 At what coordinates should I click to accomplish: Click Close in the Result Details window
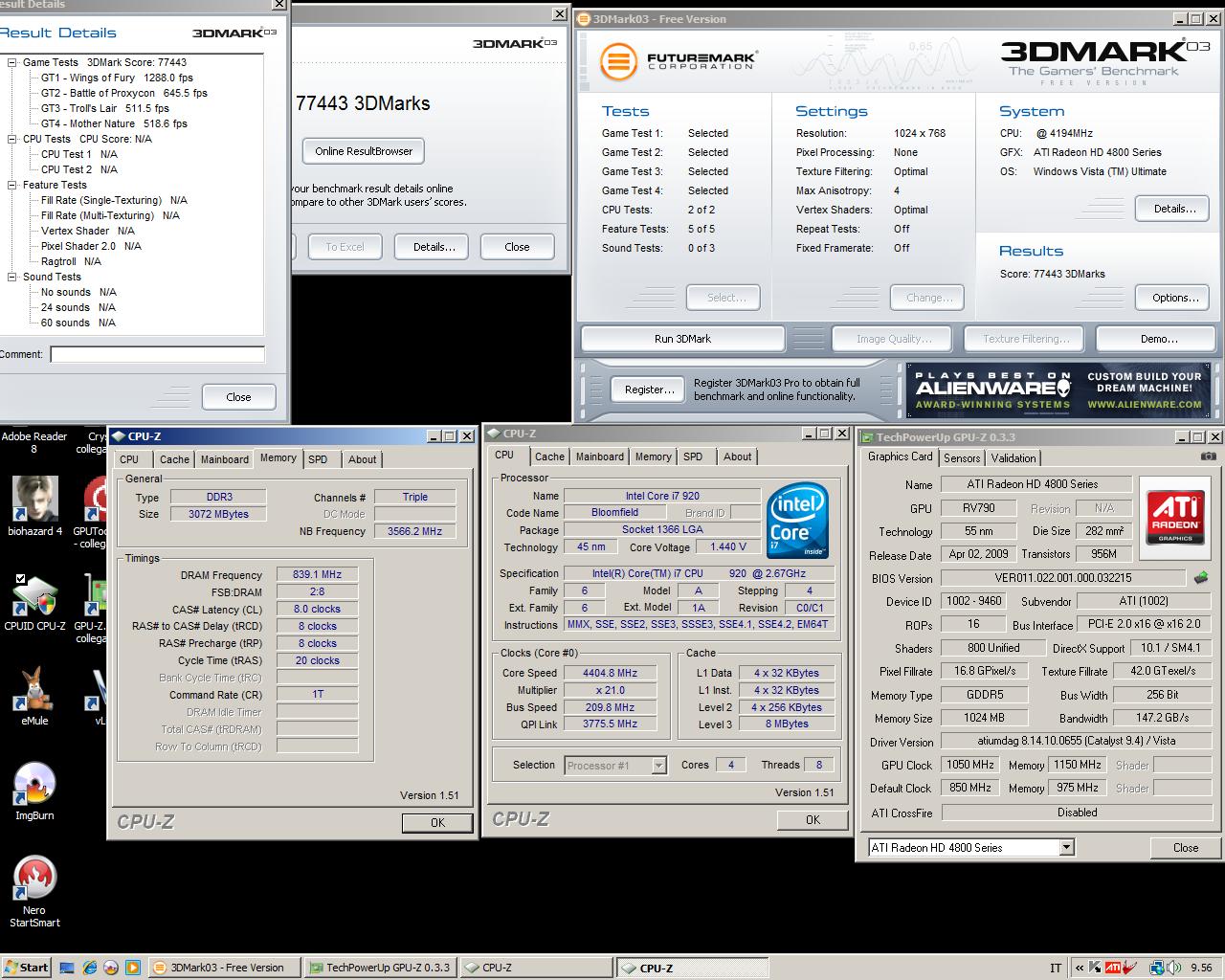coord(238,397)
